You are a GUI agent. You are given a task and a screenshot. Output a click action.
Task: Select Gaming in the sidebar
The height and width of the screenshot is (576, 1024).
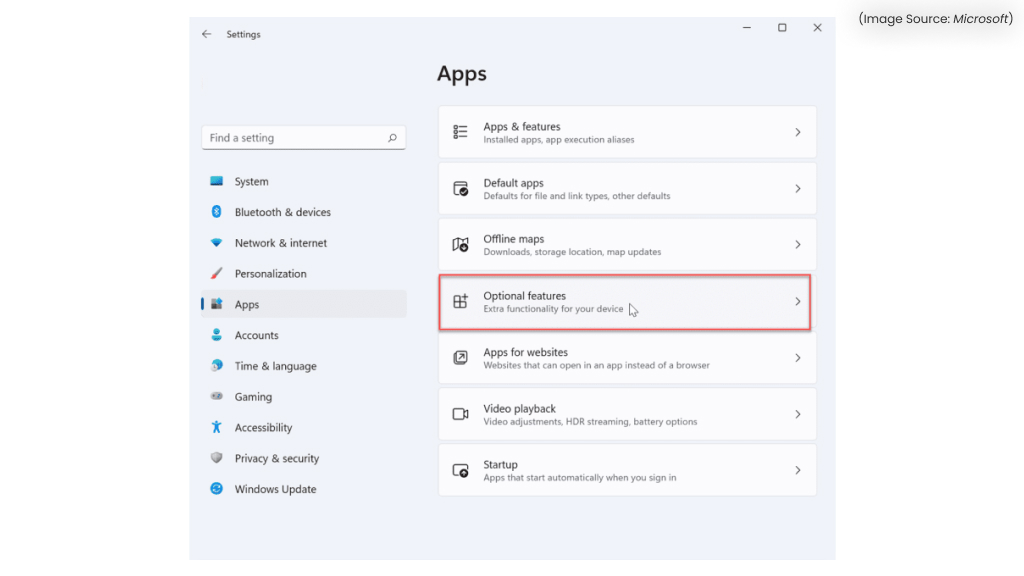pyautogui.click(x=253, y=397)
